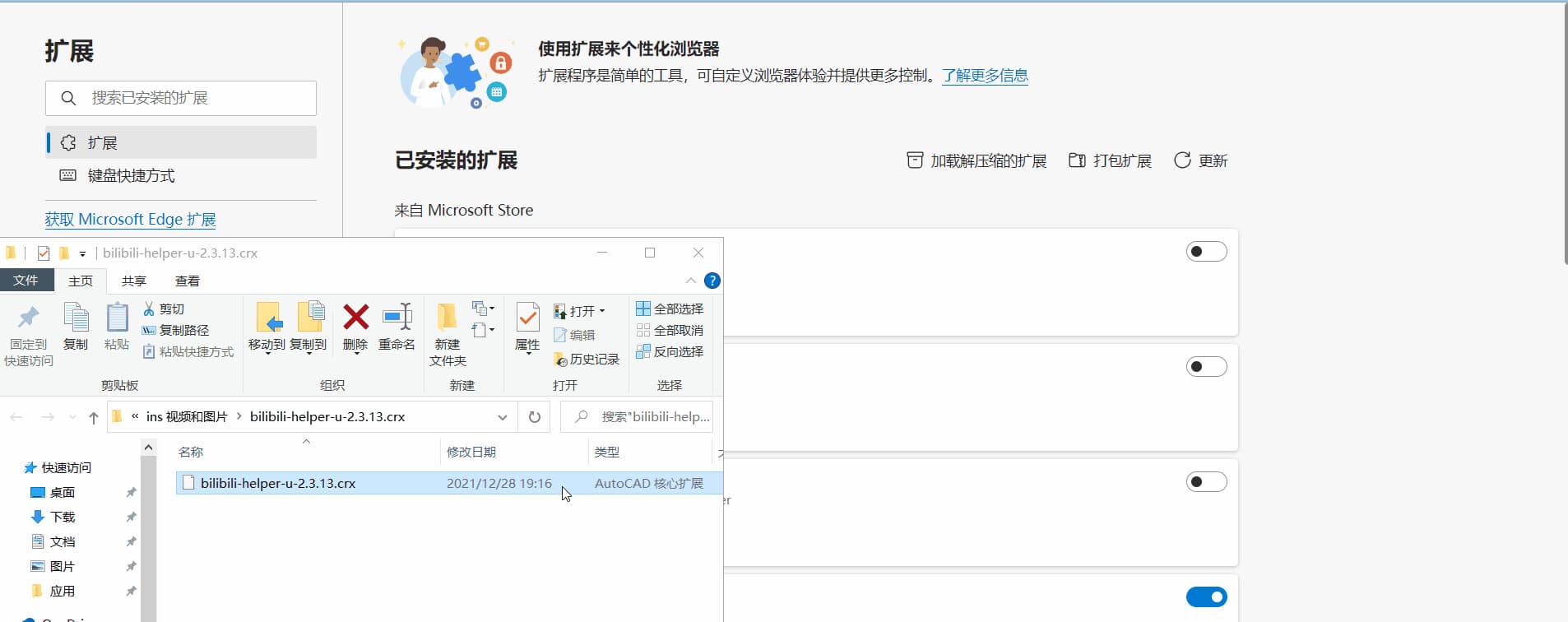The image size is (1568, 622).
Task: Click Cut (剪切) in ribbon
Action: (x=164, y=309)
